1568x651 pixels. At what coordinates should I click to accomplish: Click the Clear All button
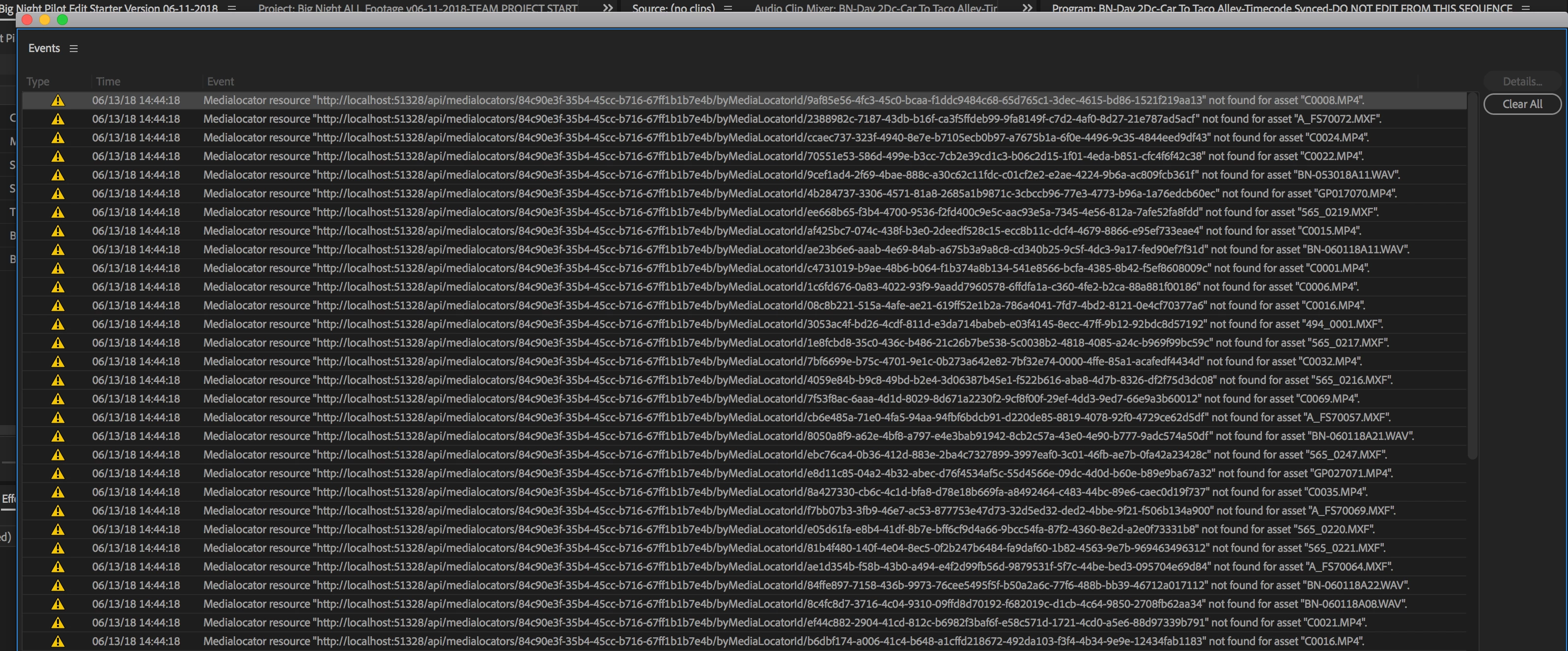pyautogui.click(x=1522, y=104)
